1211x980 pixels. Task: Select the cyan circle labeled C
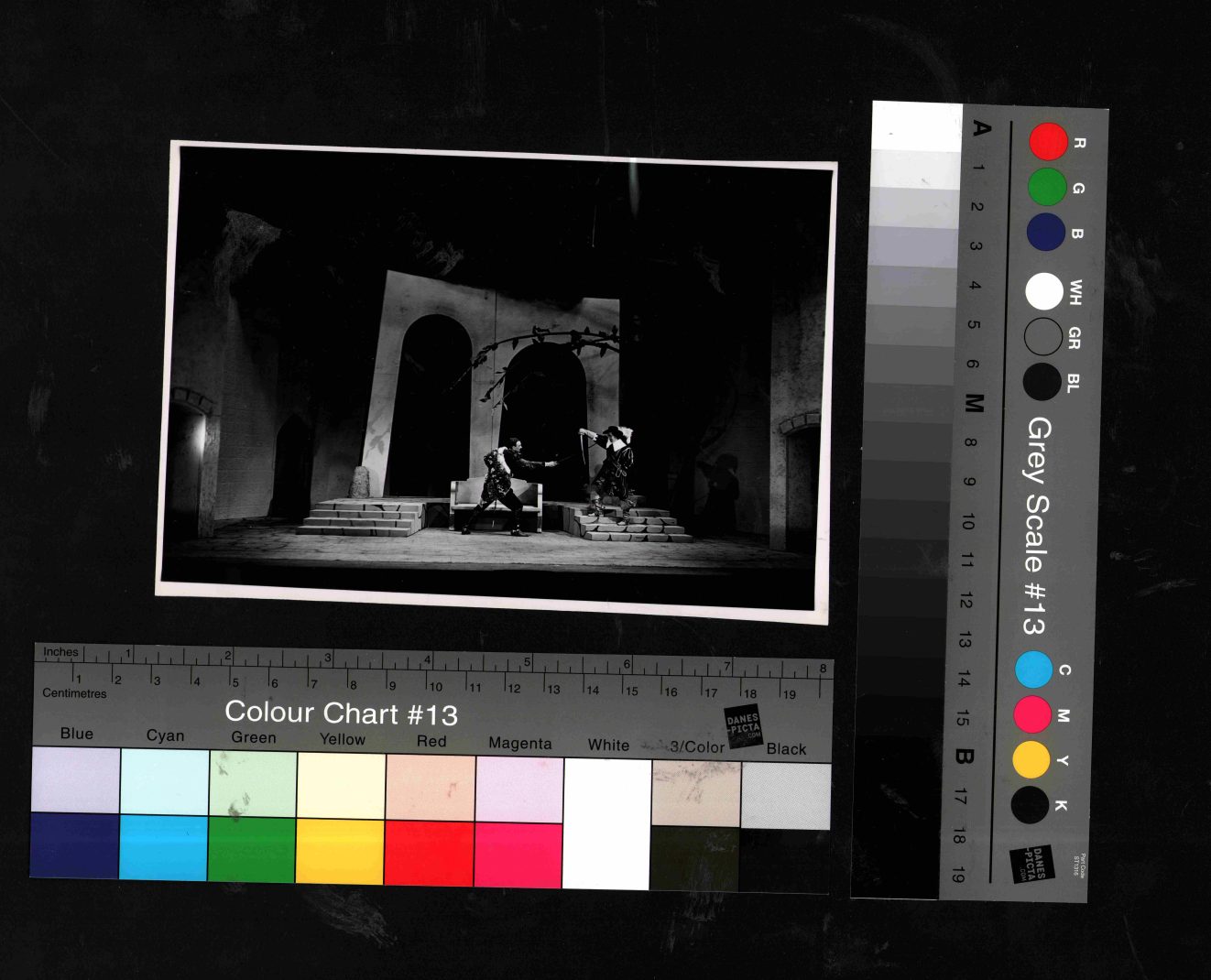click(x=1033, y=670)
